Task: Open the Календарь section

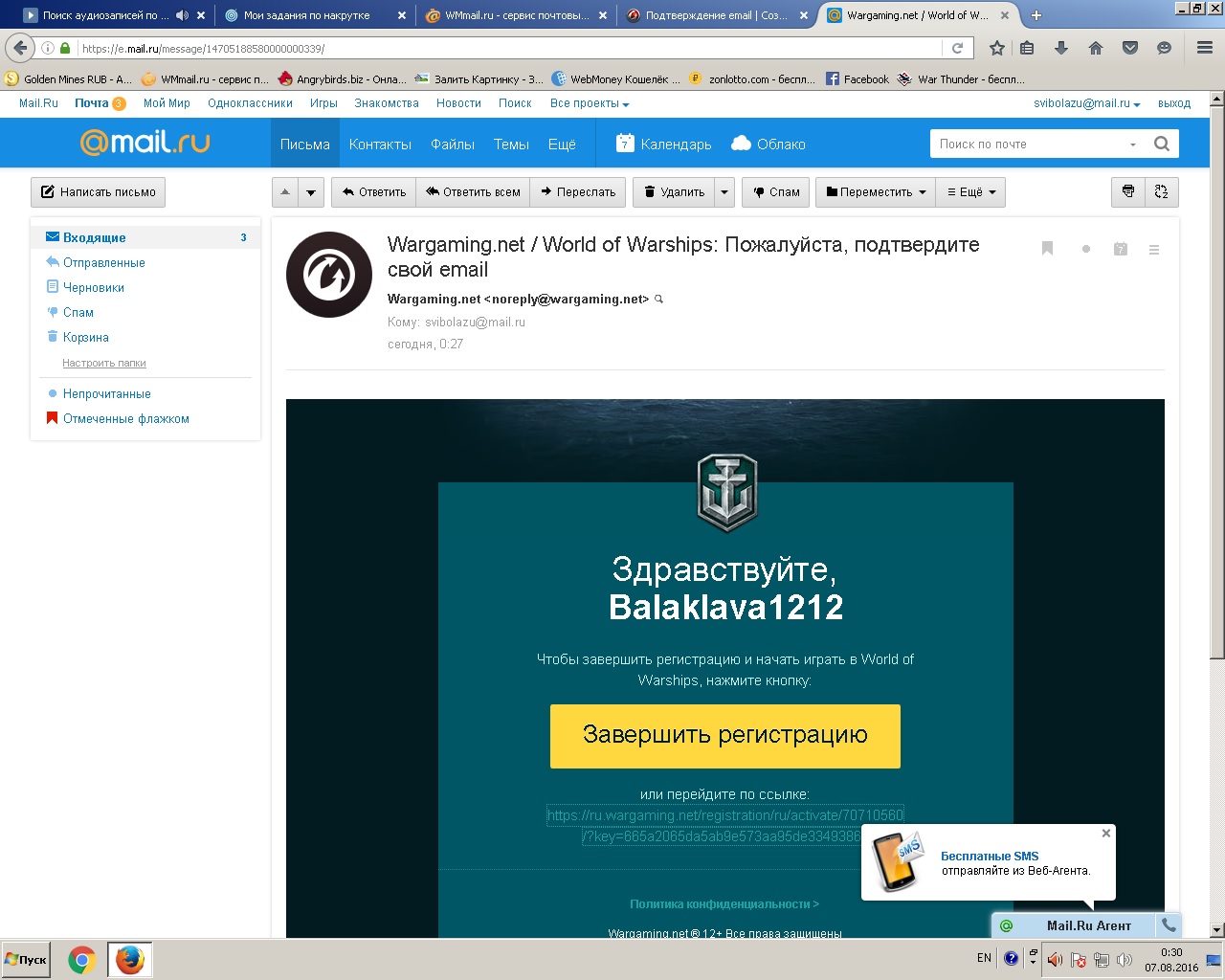Action: (664, 144)
